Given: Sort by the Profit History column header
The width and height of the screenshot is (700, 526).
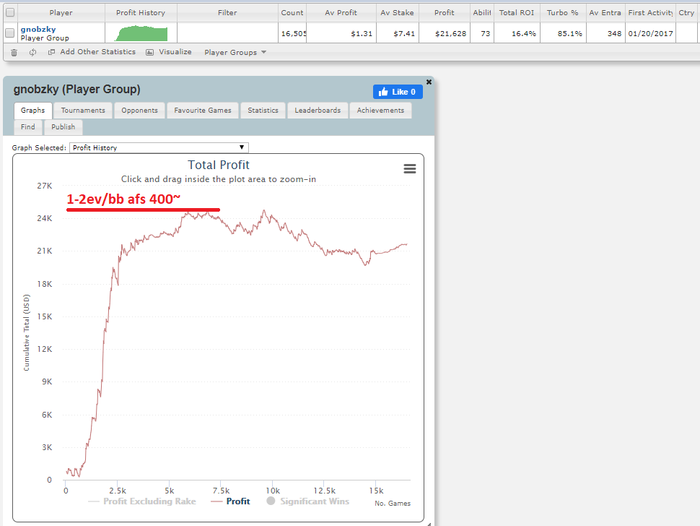Looking at the screenshot, I should [141, 13].
